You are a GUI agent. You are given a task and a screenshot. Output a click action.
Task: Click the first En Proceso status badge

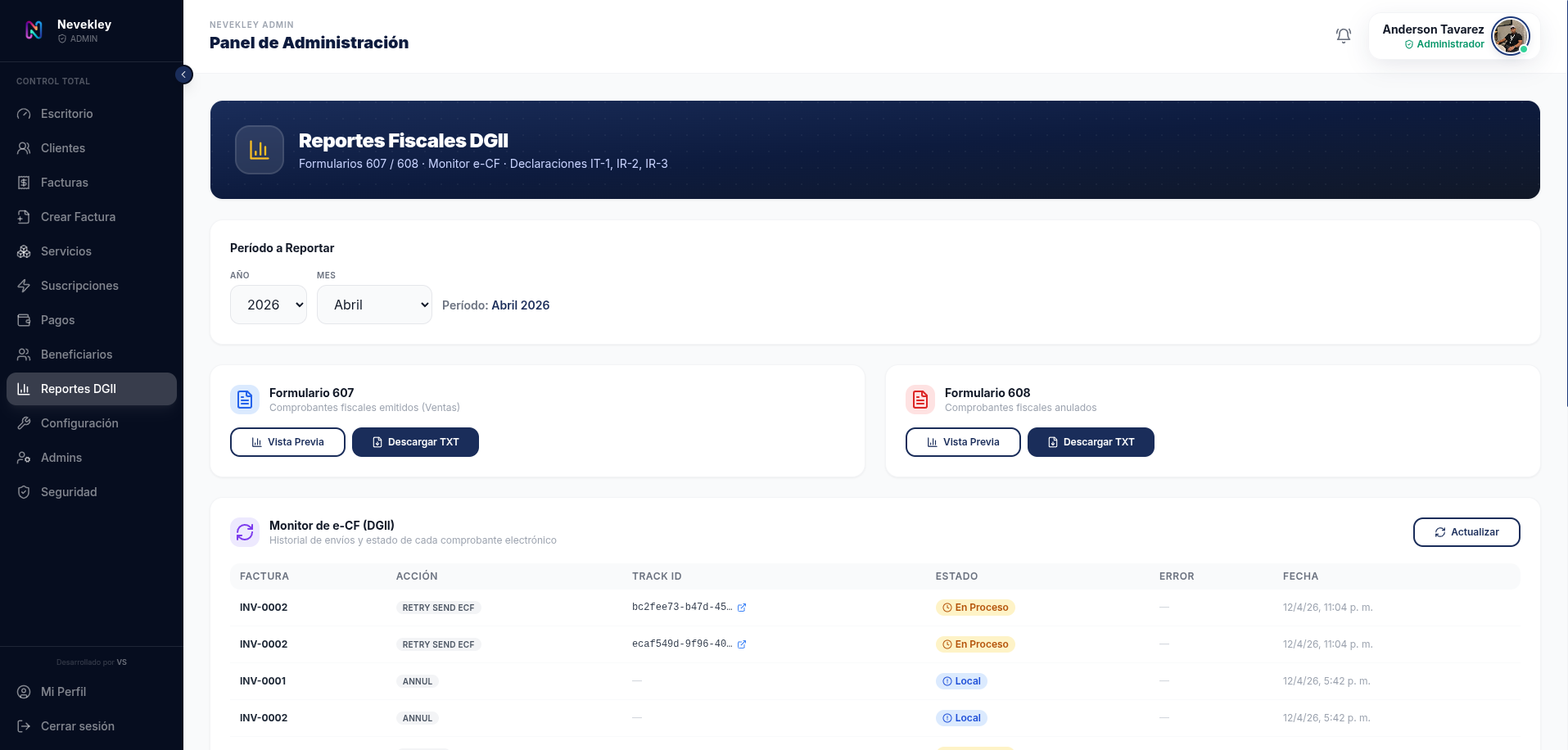click(975, 608)
